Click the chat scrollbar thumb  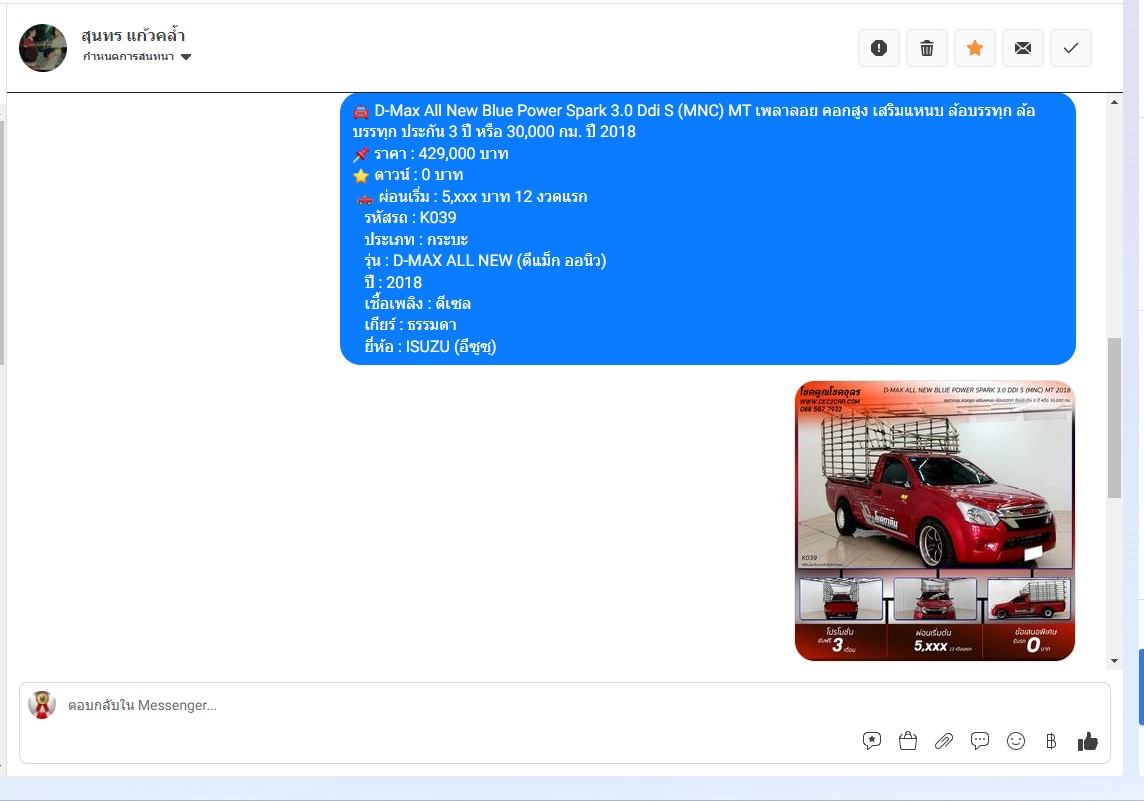click(x=1114, y=418)
